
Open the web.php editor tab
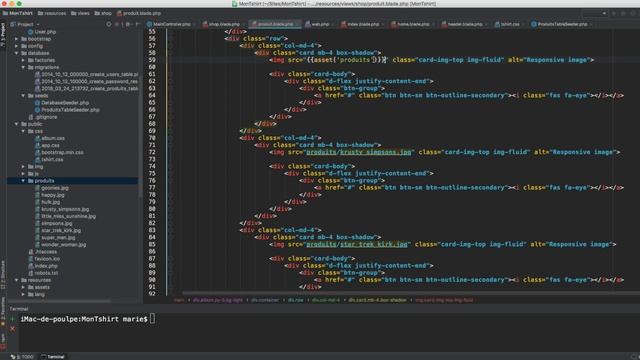coord(318,24)
